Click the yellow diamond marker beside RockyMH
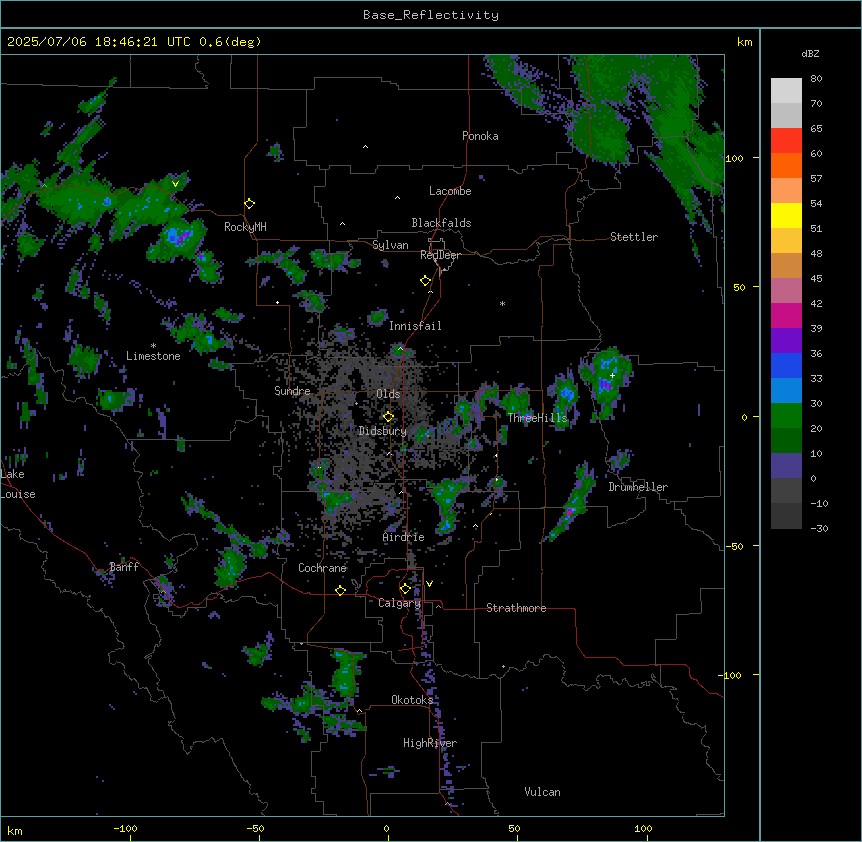 tap(249, 204)
